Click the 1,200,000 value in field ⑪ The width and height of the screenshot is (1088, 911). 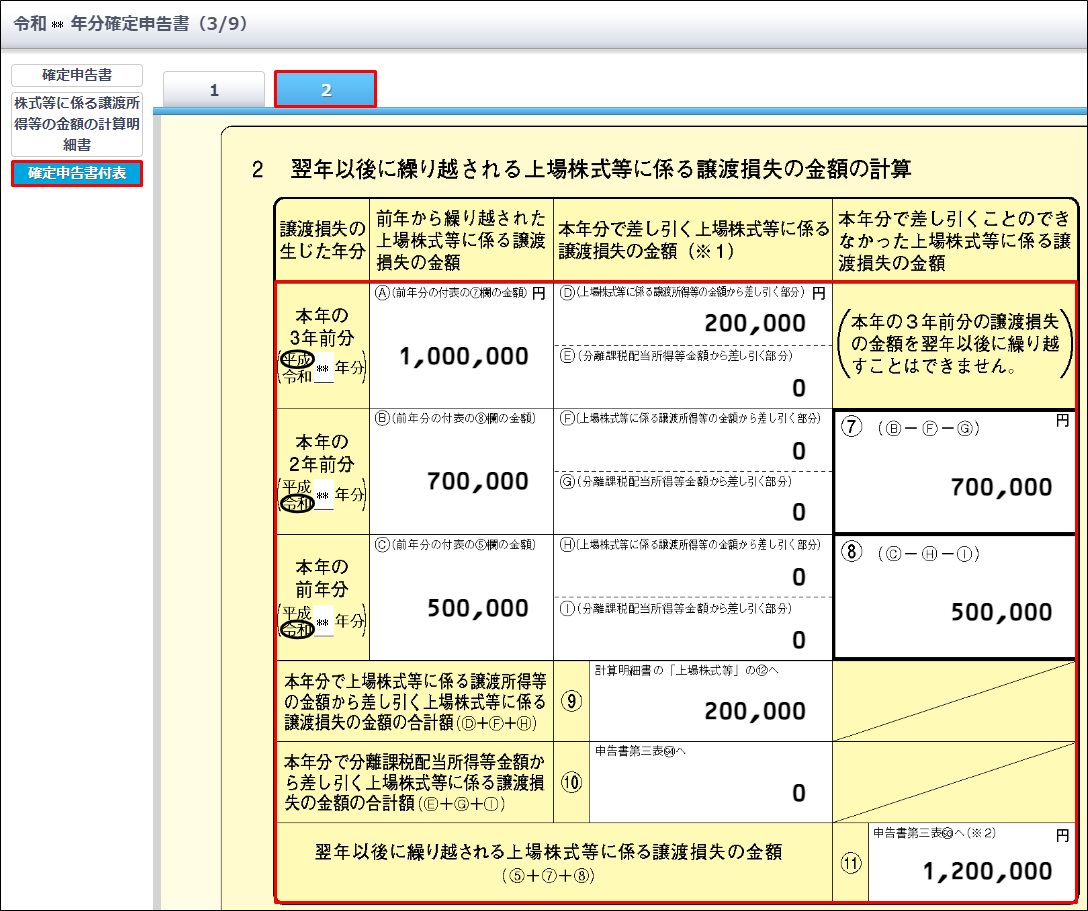click(x=987, y=871)
